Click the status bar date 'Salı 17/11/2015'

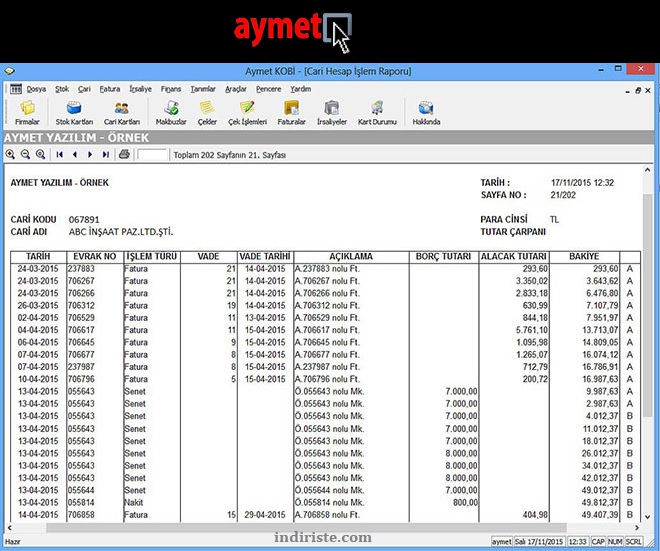539,541
